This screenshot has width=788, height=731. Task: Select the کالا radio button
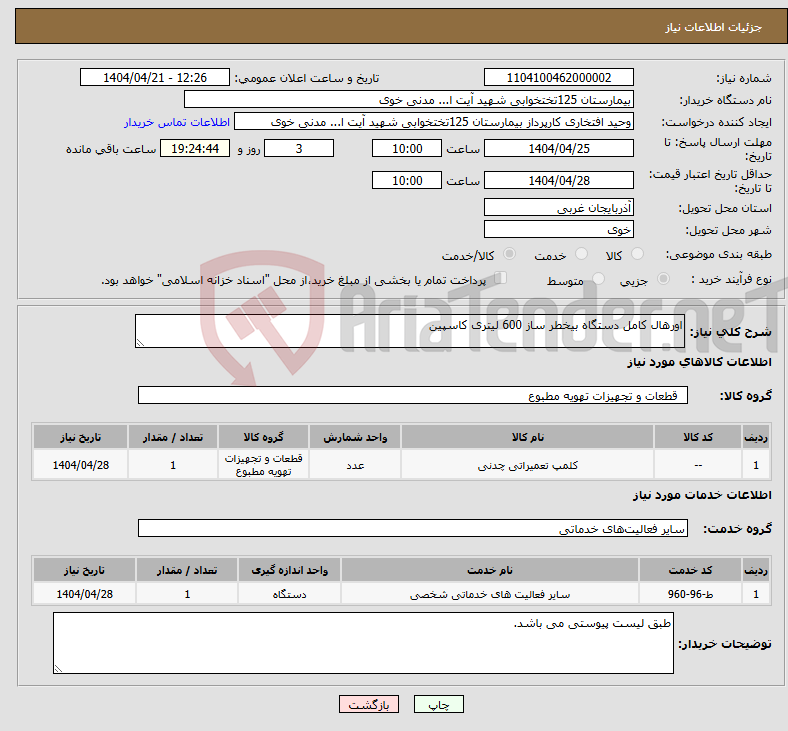point(637,254)
